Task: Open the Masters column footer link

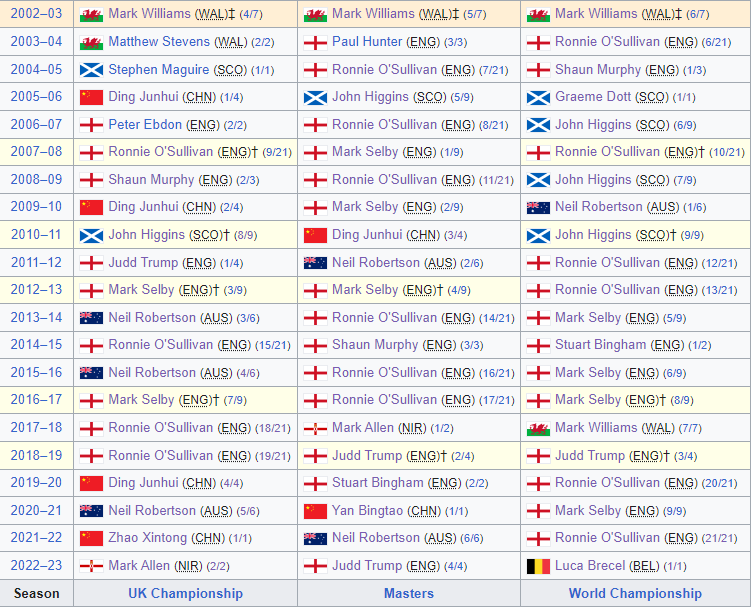Action: coord(408,593)
